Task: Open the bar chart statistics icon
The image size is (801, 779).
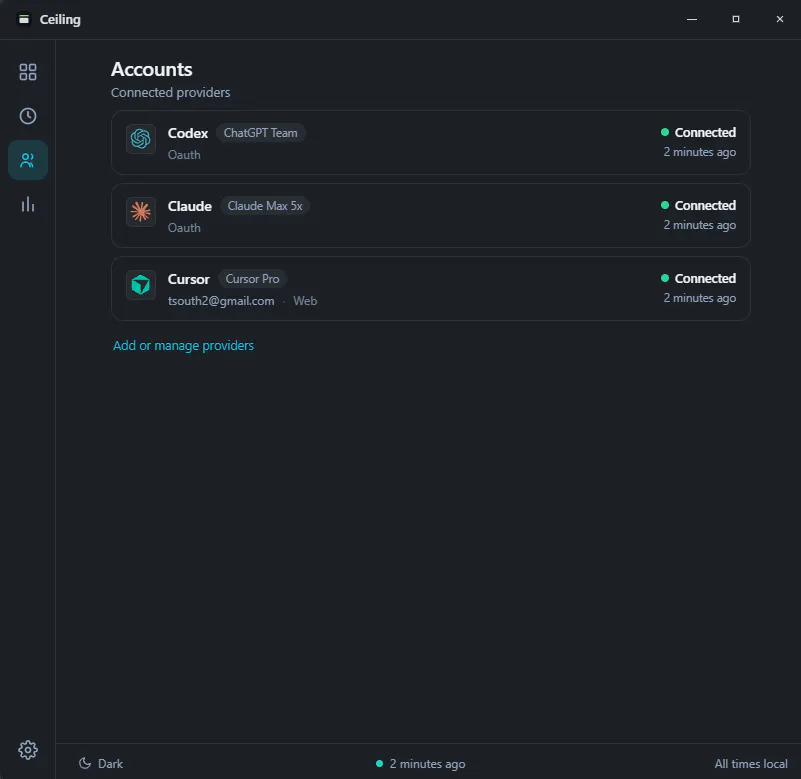Action: tap(28, 204)
